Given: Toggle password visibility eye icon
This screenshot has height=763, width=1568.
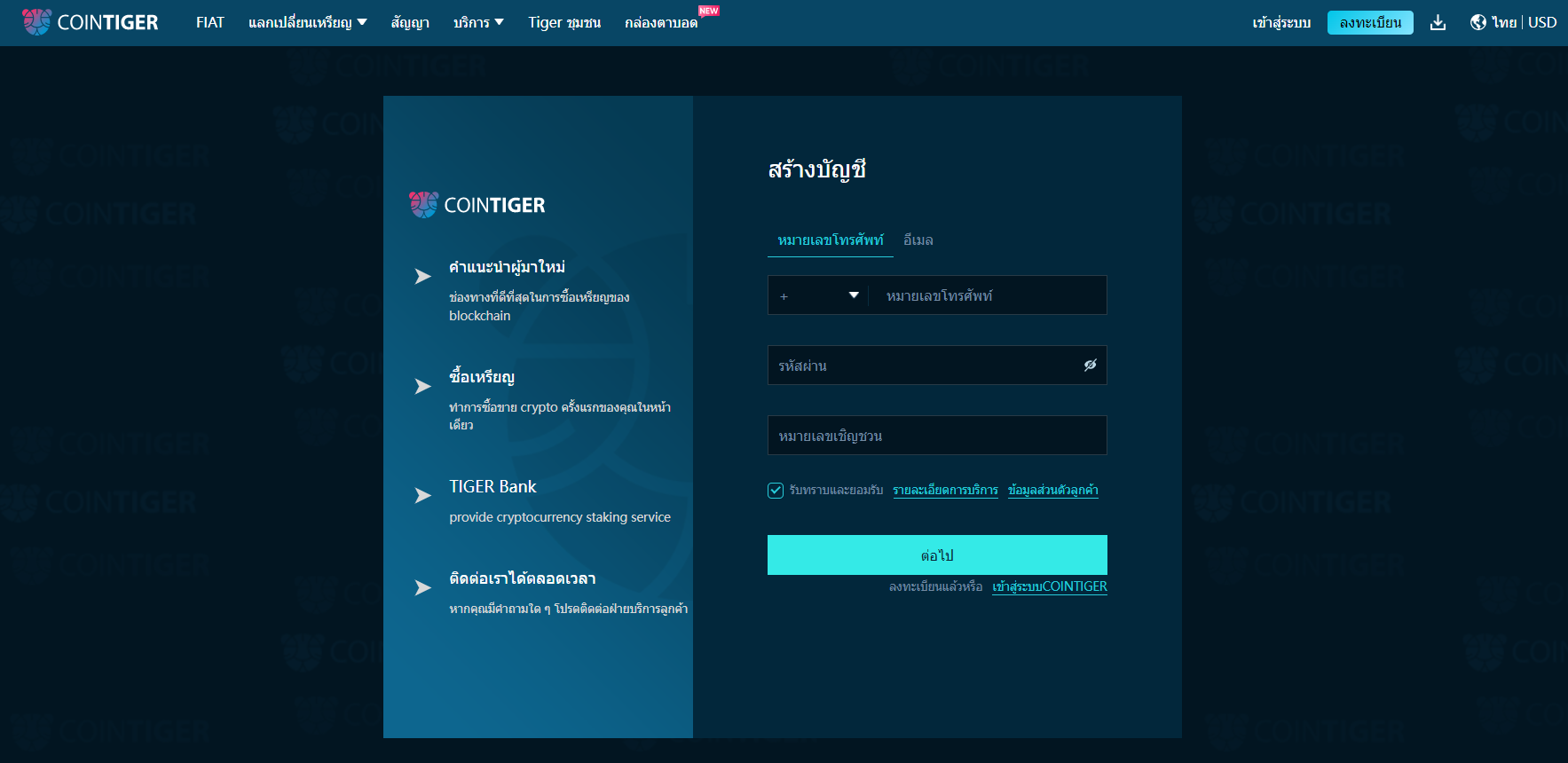Looking at the screenshot, I should (x=1090, y=365).
